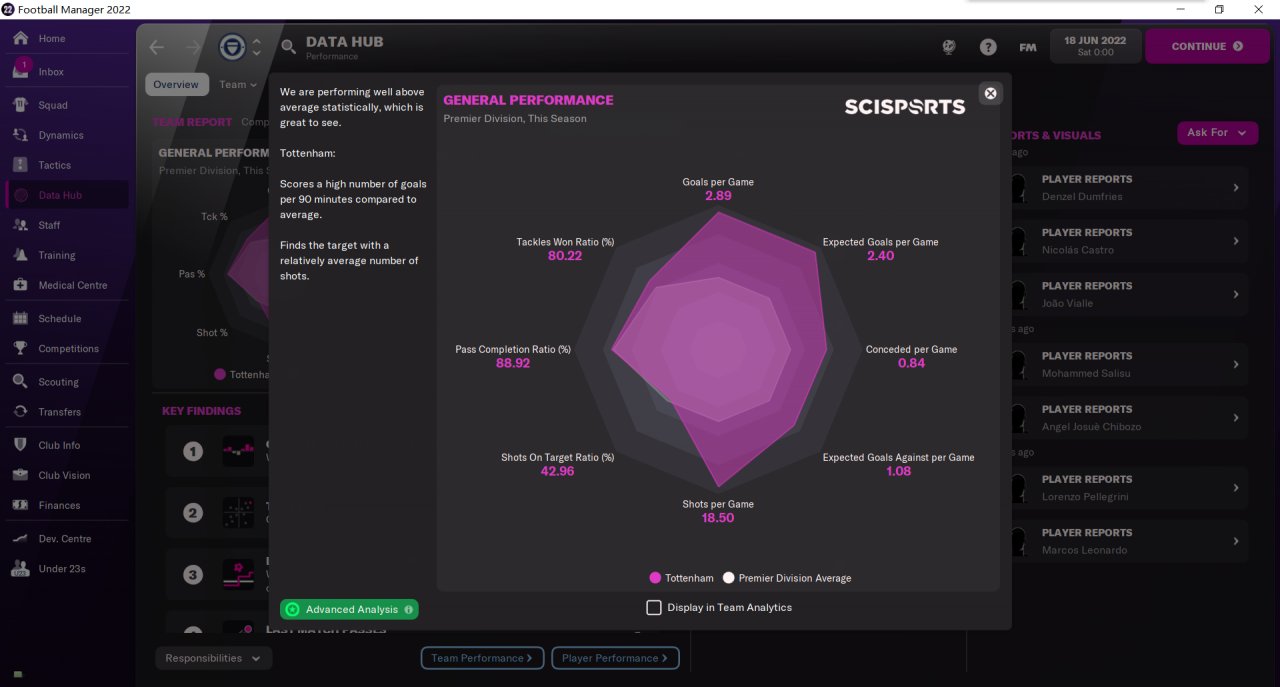Click Conceded per Game value 0.84
The width and height of the screenshot is (1280, 687).
[911, 363]
